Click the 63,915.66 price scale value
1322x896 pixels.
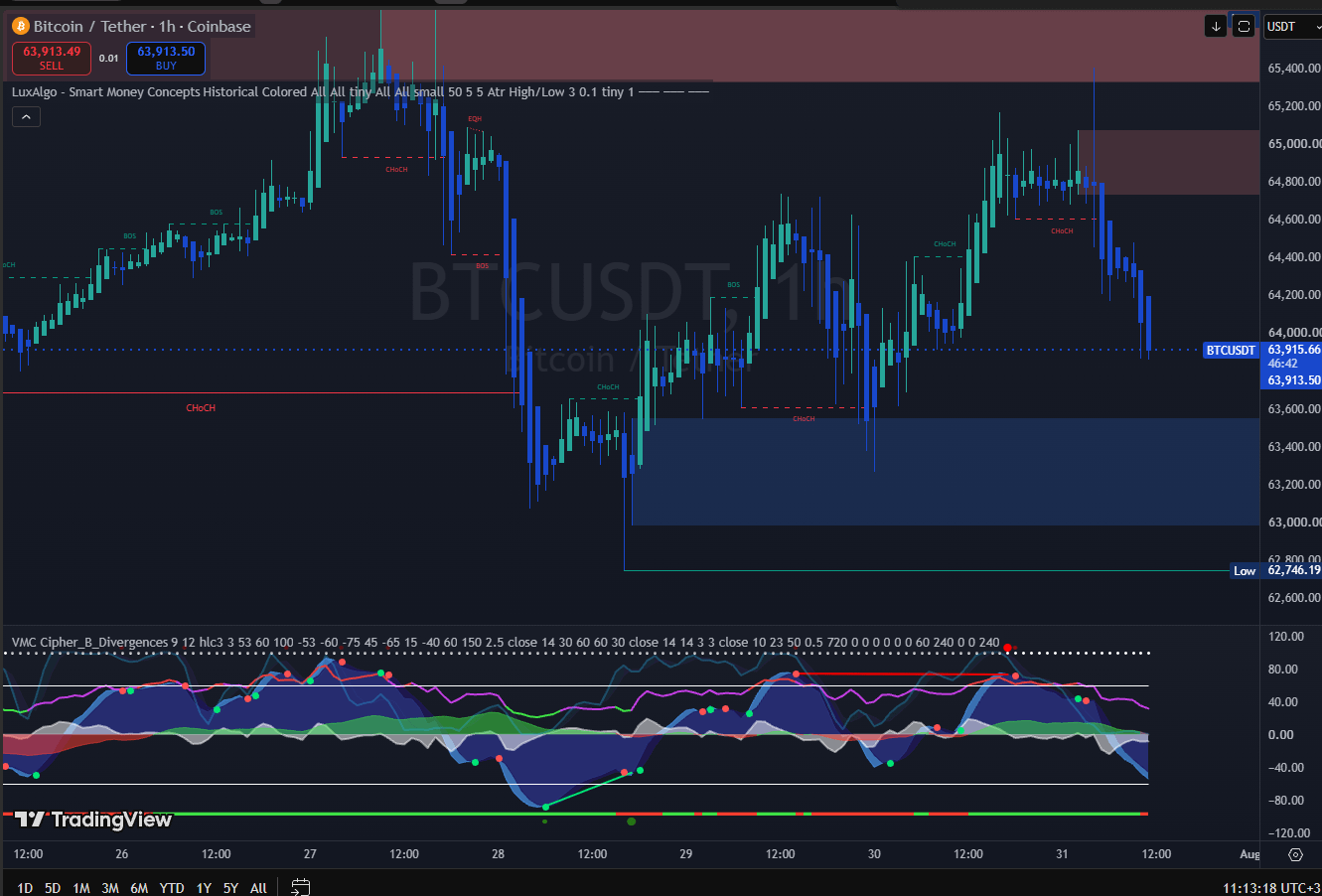coord(1293,351)
